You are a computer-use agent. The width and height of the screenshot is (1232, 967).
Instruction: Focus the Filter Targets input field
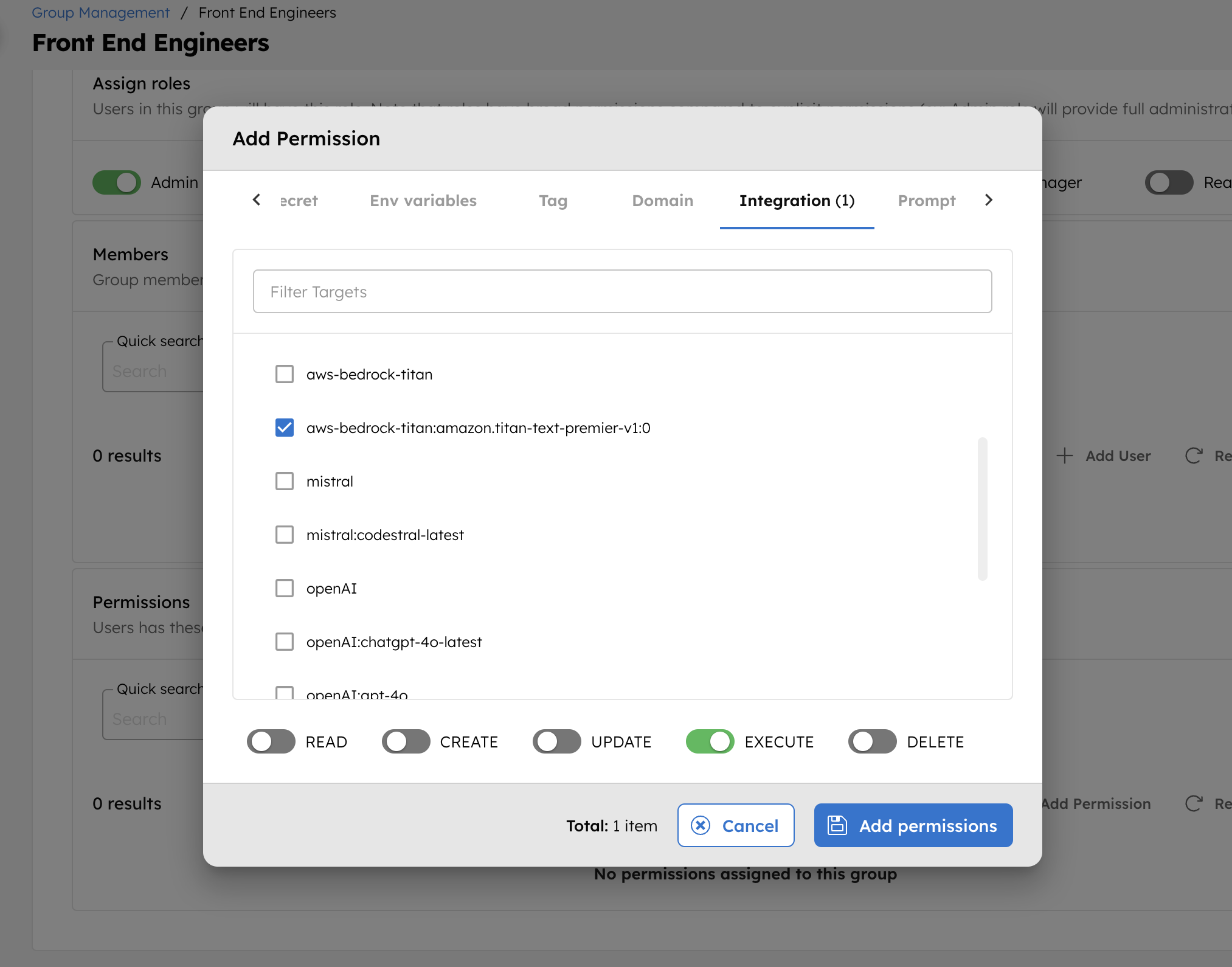[x=623, y=291]
